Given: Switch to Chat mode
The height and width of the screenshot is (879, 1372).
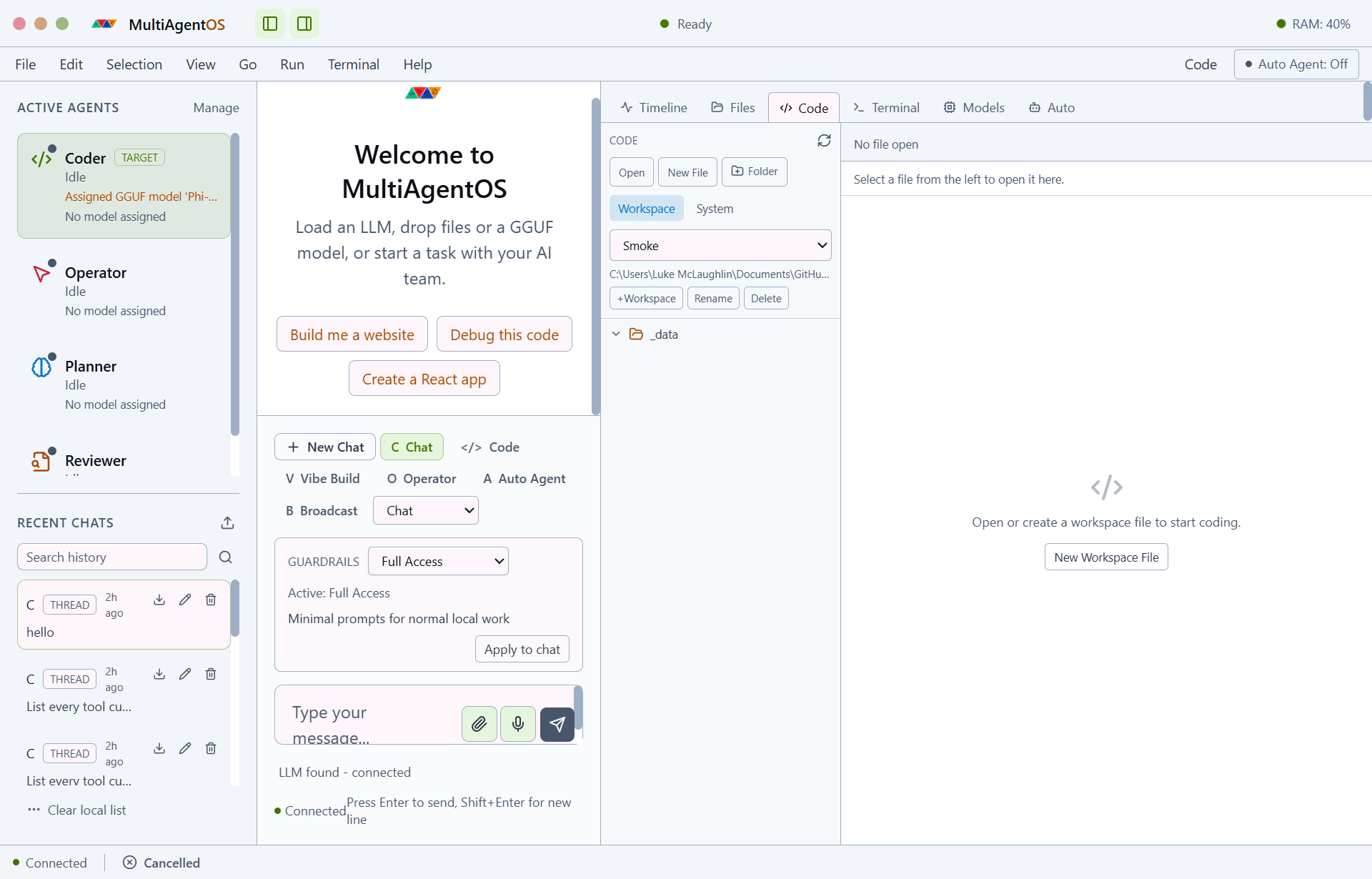Looking at the screenshot, I should click(x=412, y=447).
